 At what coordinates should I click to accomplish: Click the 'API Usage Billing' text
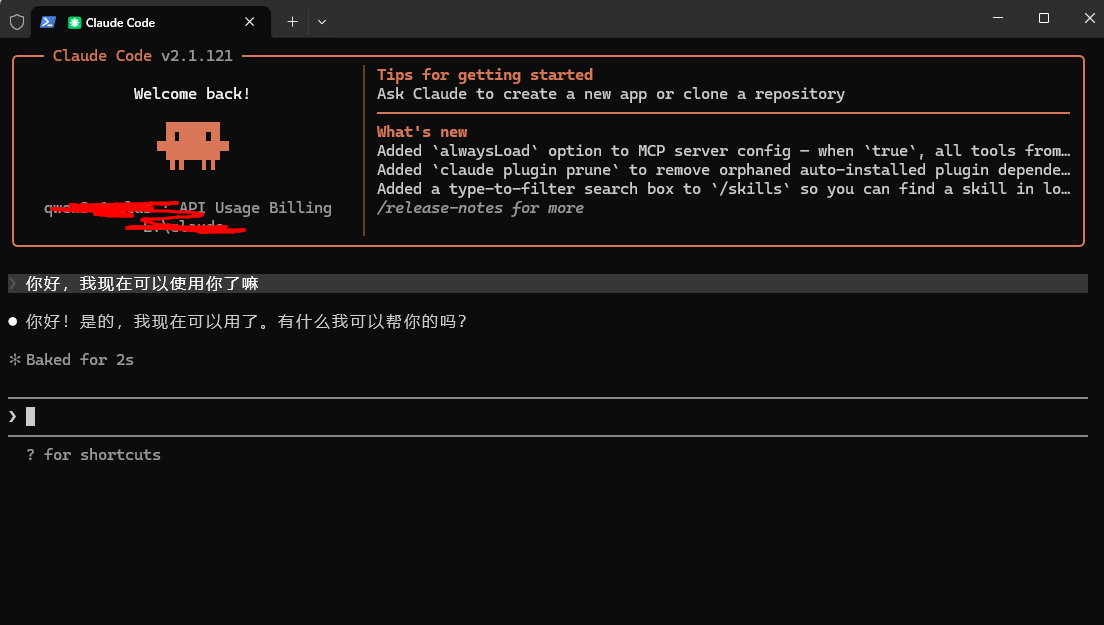pyautogui.click(x=255, y=208)
